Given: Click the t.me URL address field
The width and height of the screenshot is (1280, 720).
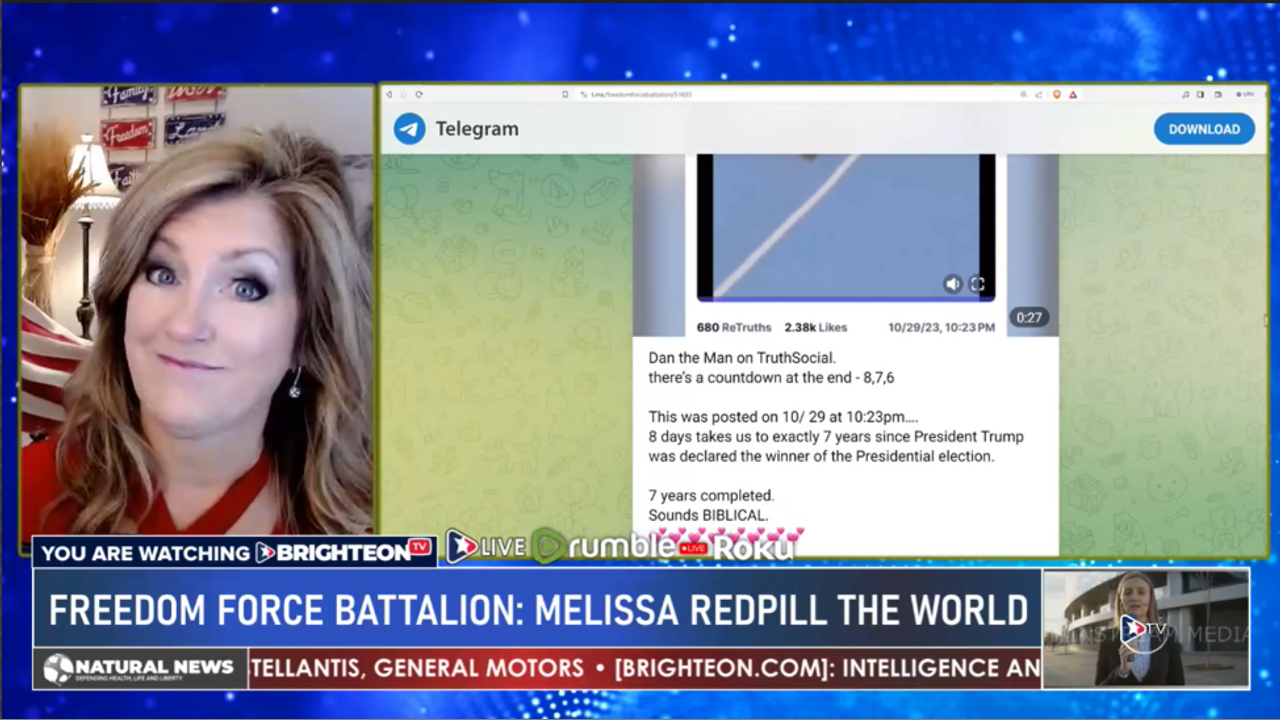Looking at the screenshot, I should click(x=640, y=94).
